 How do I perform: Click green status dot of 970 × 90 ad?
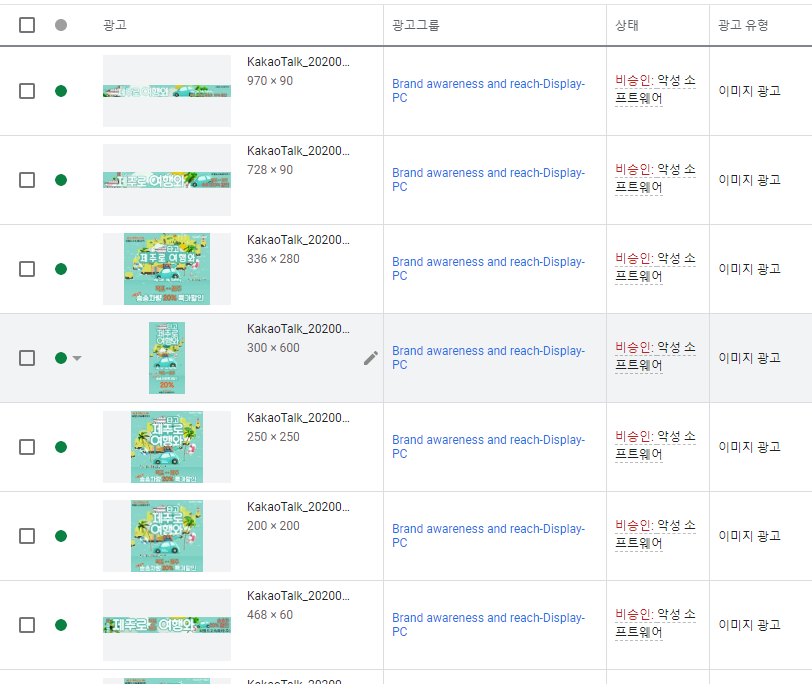click(x=61, y=91)
